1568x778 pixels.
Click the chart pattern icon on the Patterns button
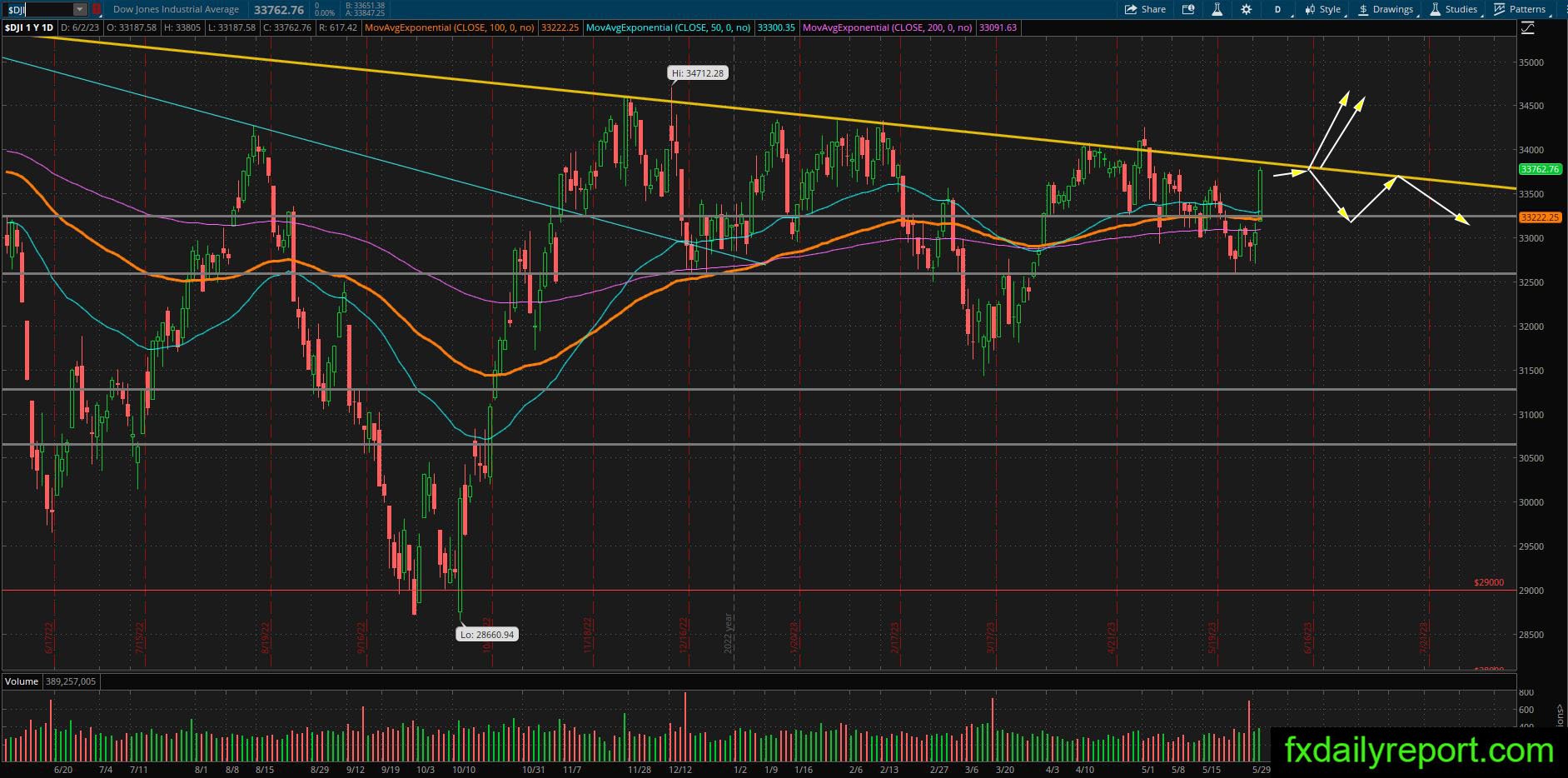(x=1500, y=9)
